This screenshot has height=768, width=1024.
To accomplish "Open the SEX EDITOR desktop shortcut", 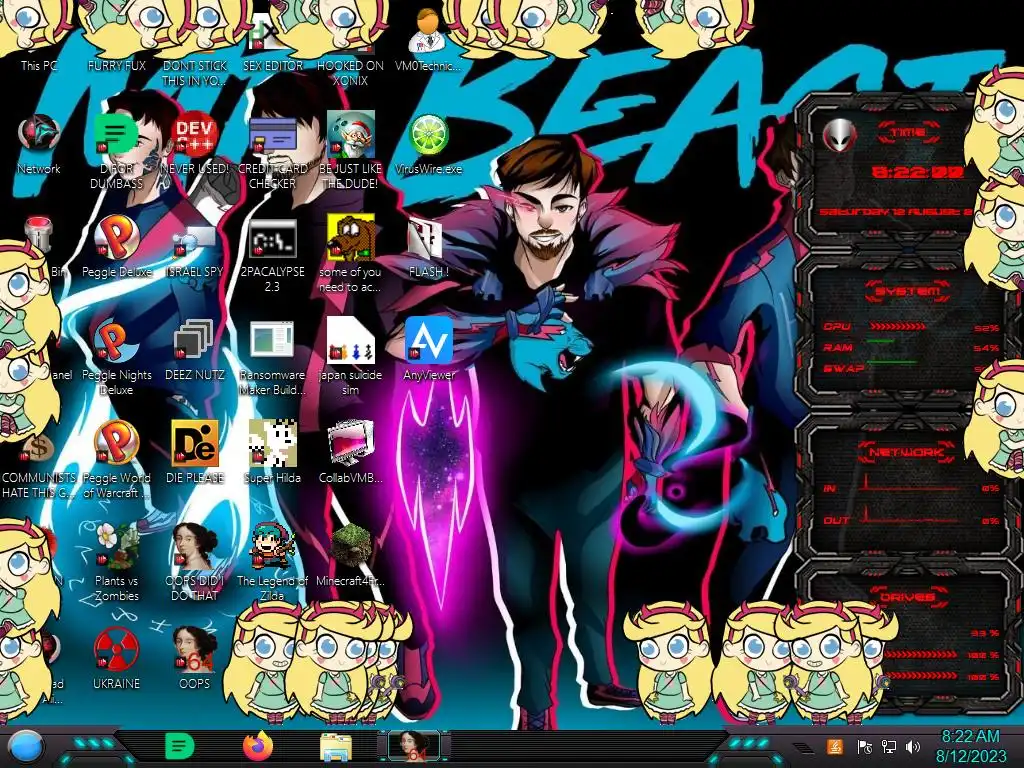I will pos(272,39).
